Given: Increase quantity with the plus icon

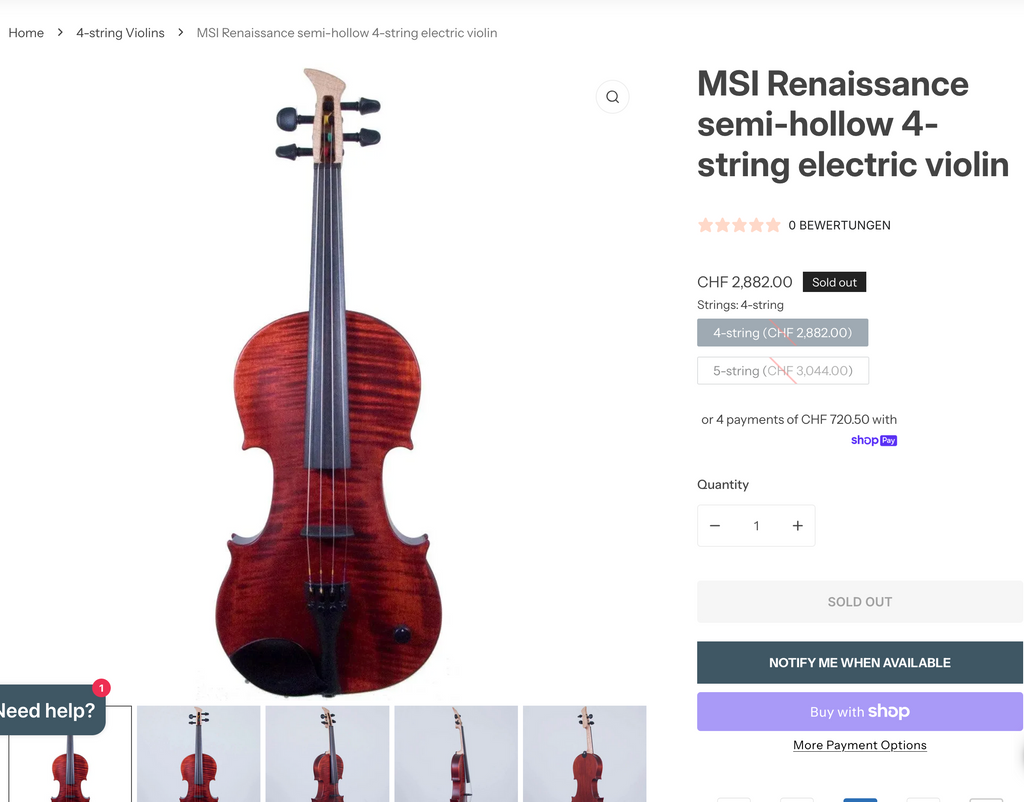Looking at the screenshot, I should tap(797, 526).
